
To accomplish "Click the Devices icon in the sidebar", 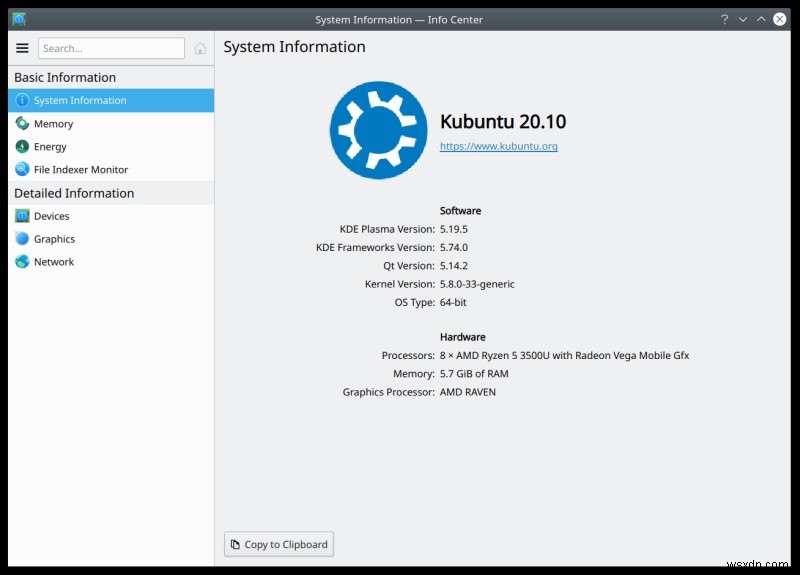I will coord(22,216).
